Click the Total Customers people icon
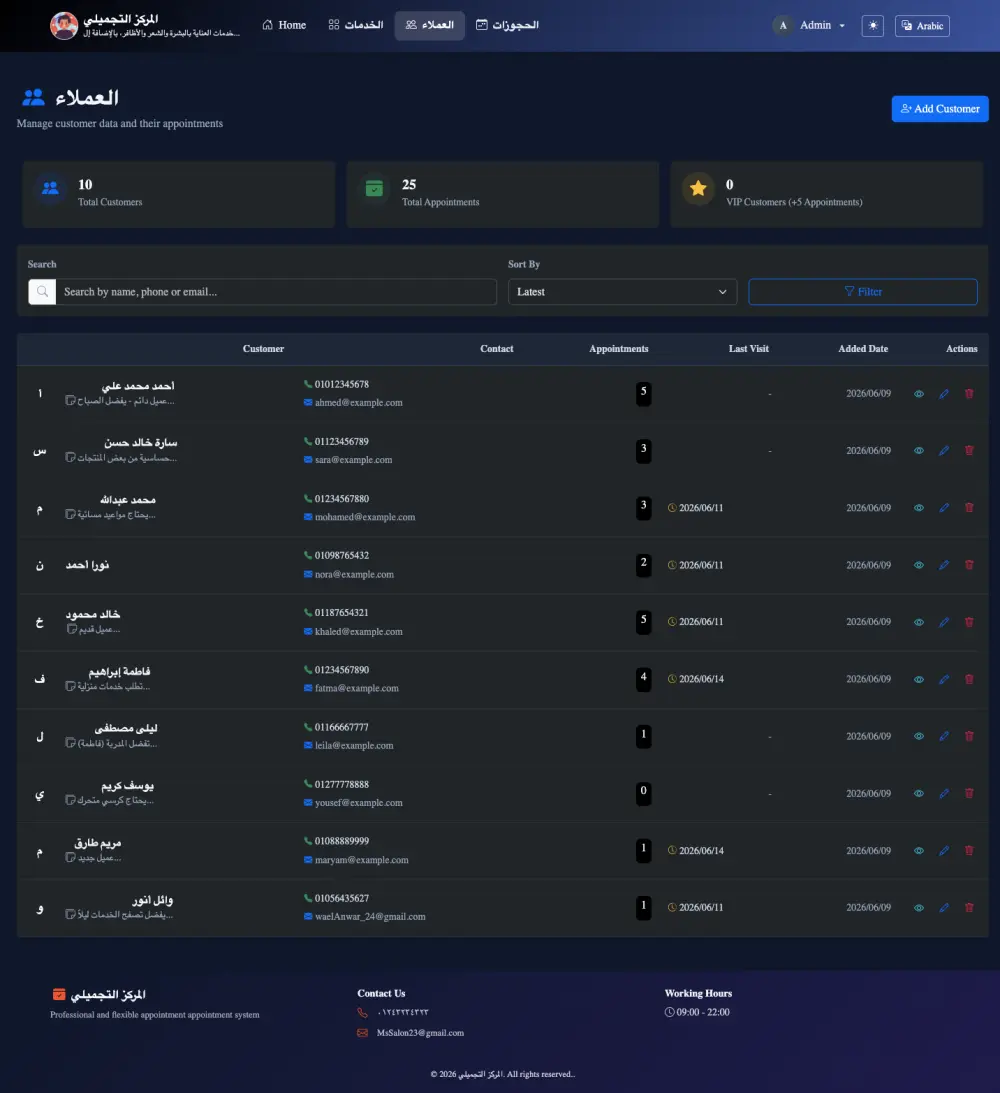 pos(50,188)
